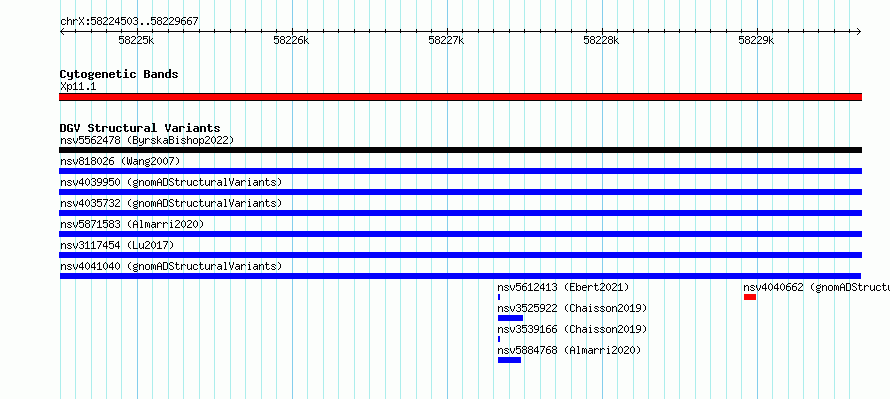The image size is (890, 399).
Task: Click the nsv5562478 black variant bar
Action: [x=460, y=150]
